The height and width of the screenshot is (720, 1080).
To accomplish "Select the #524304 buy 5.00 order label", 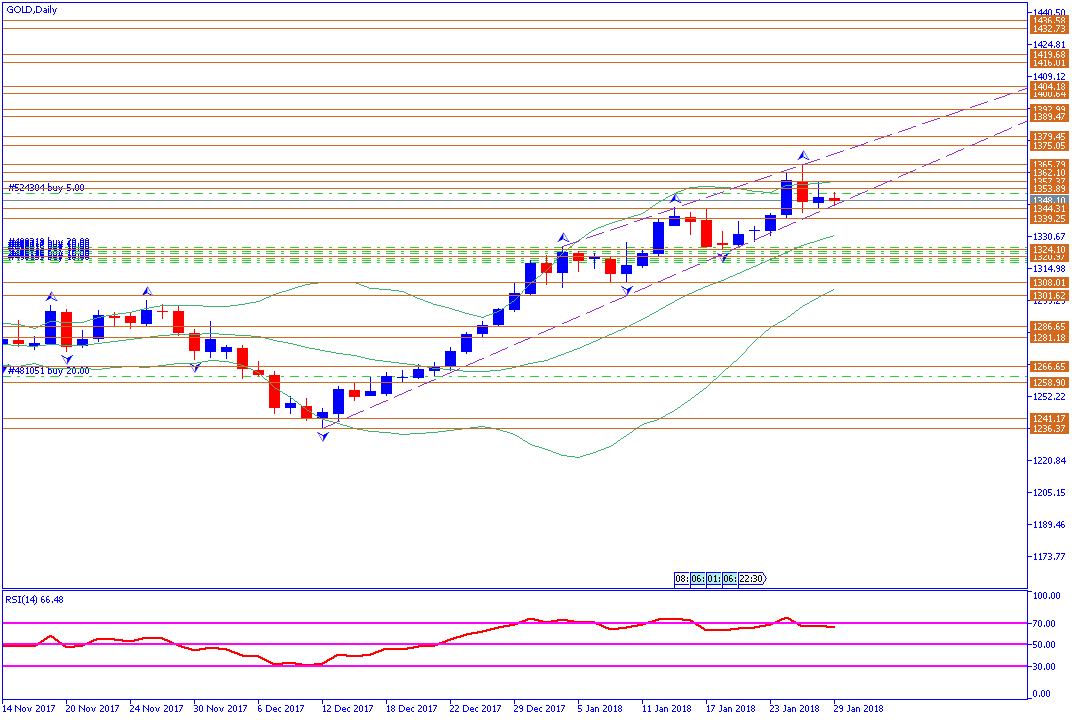I will tap(46, 187).
